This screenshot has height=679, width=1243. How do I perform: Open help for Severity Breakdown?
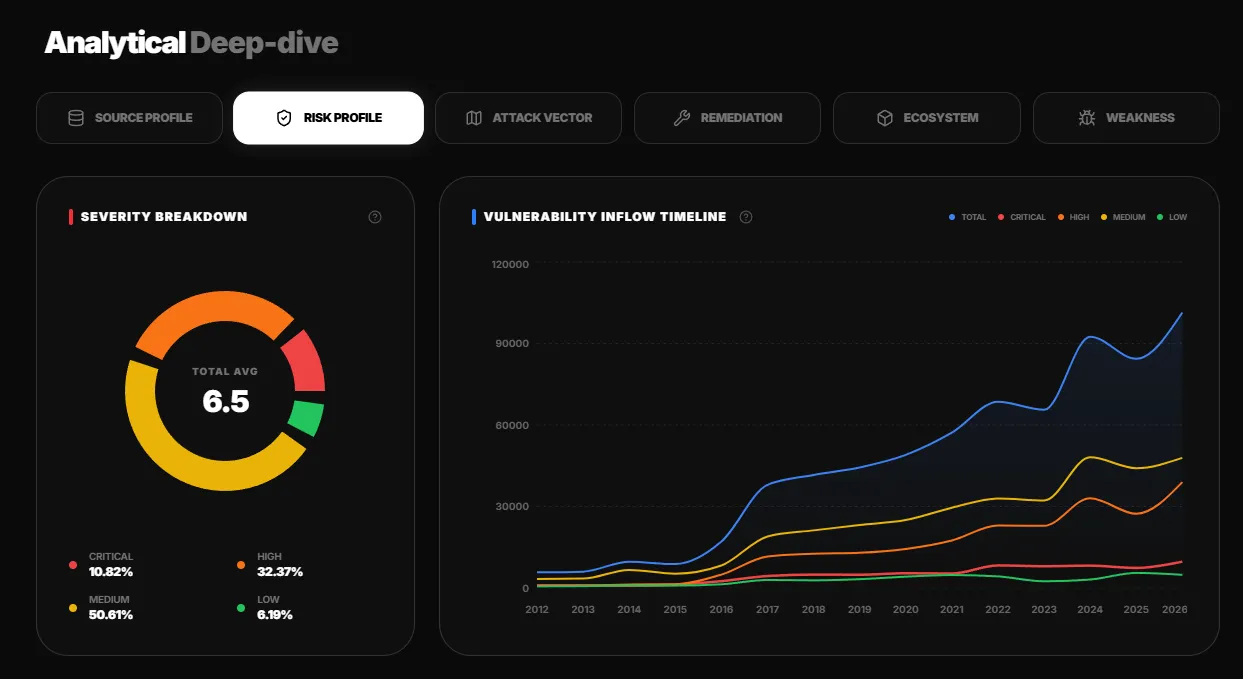(375, 217)
